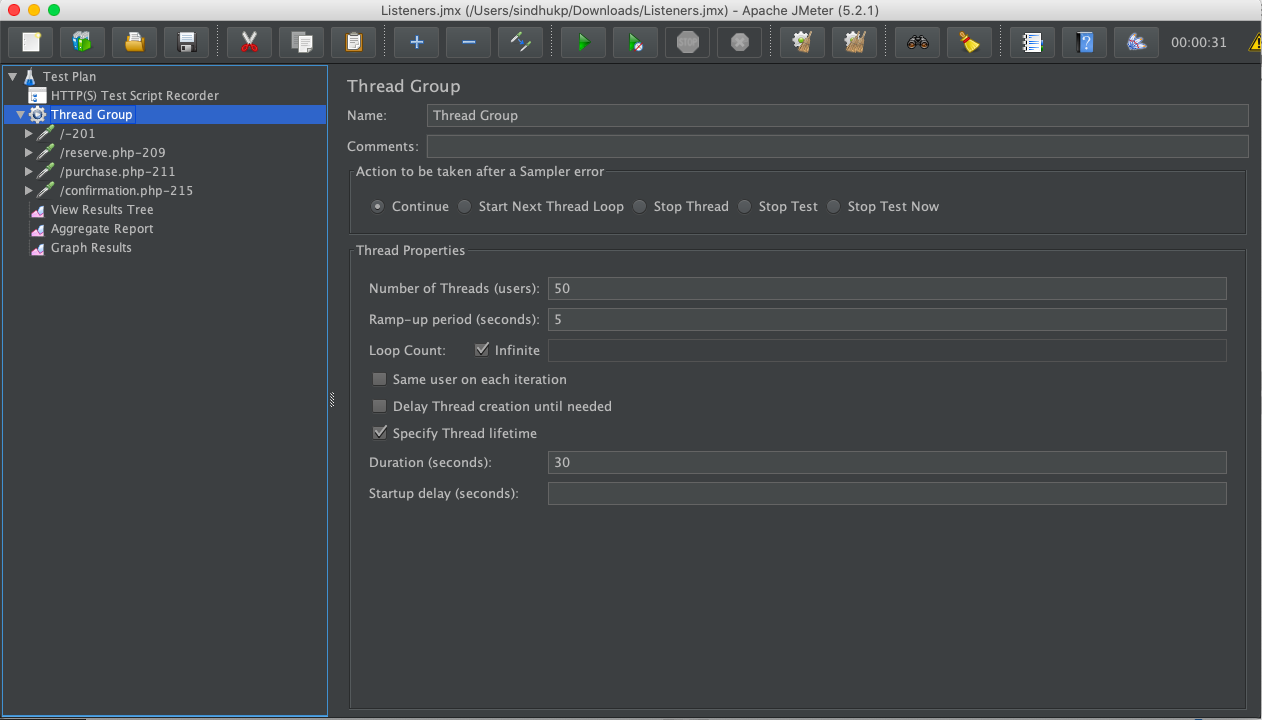
Task: Click the Comments input field
Action: coord(837,146)
